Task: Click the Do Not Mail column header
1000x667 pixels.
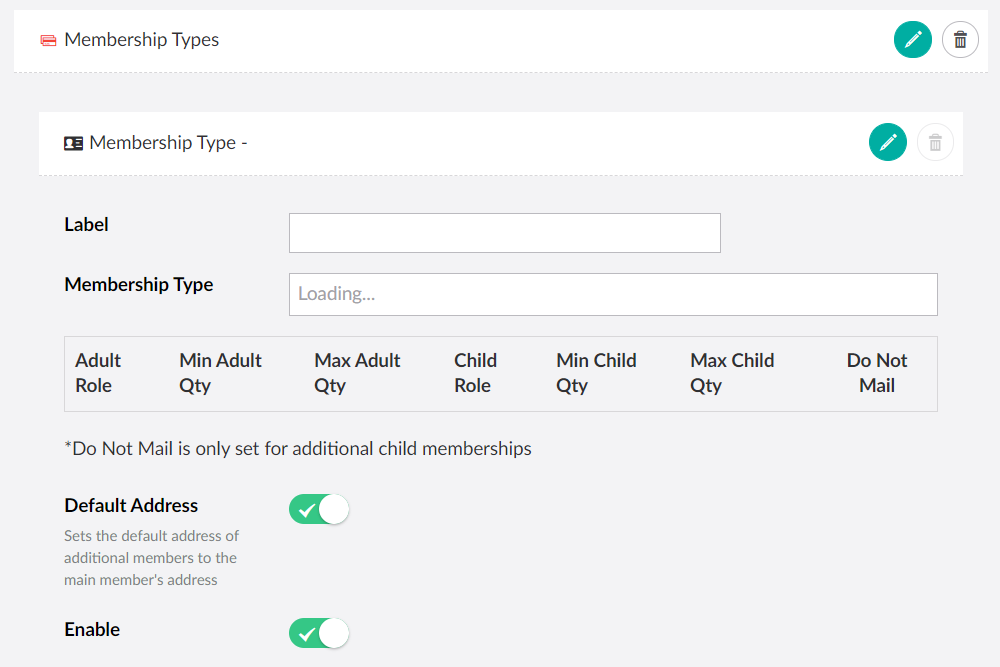Action: click(877, 373)
